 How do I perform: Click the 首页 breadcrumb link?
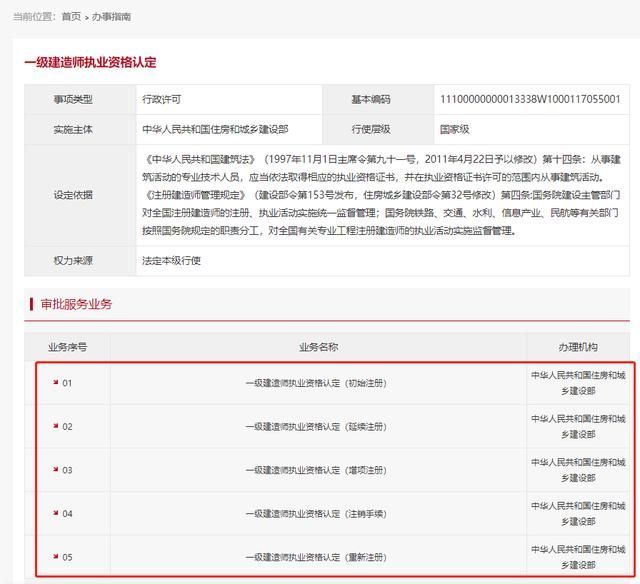[71, 17]
